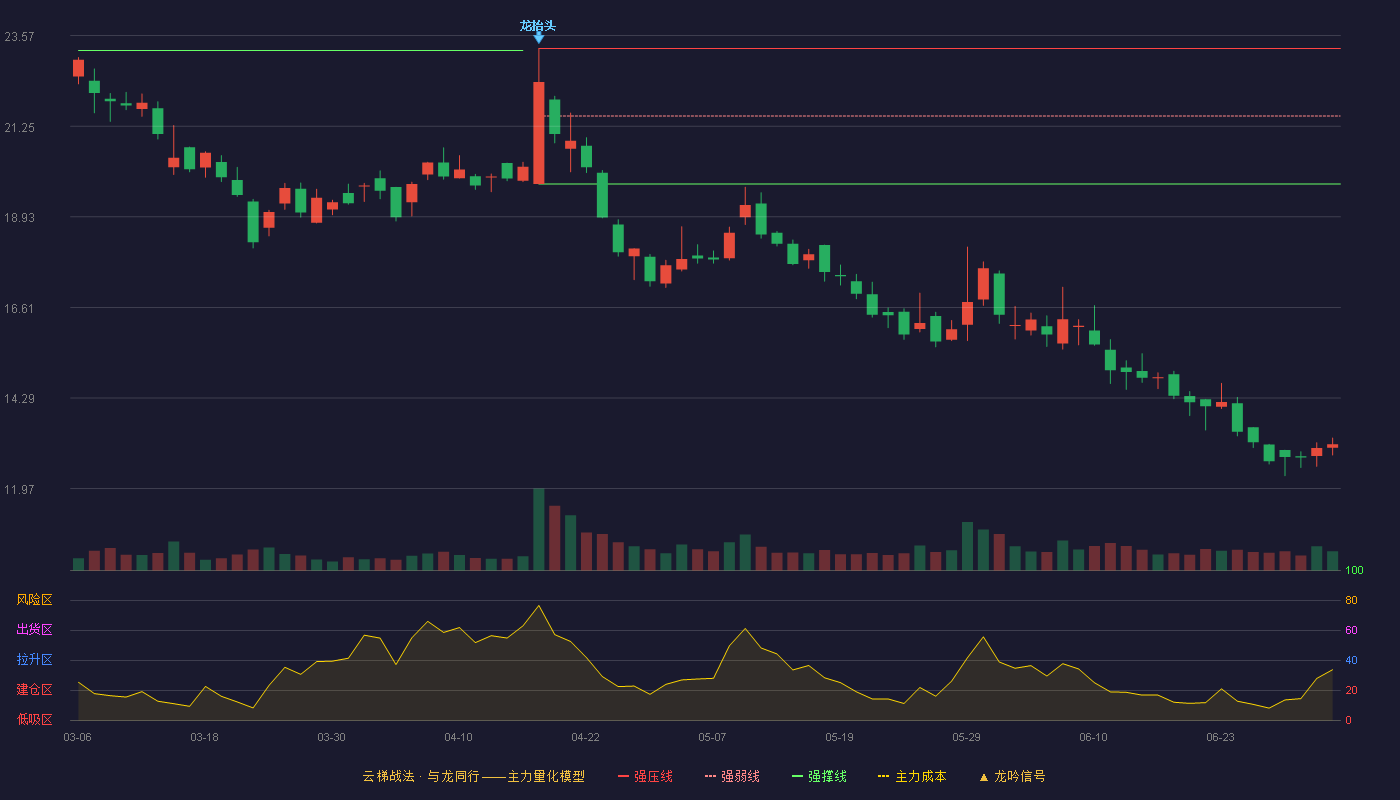This screenshot has height=800, width=1400.
Task: Click the 11.97 price axis label
Action: [x=19, y=490]
